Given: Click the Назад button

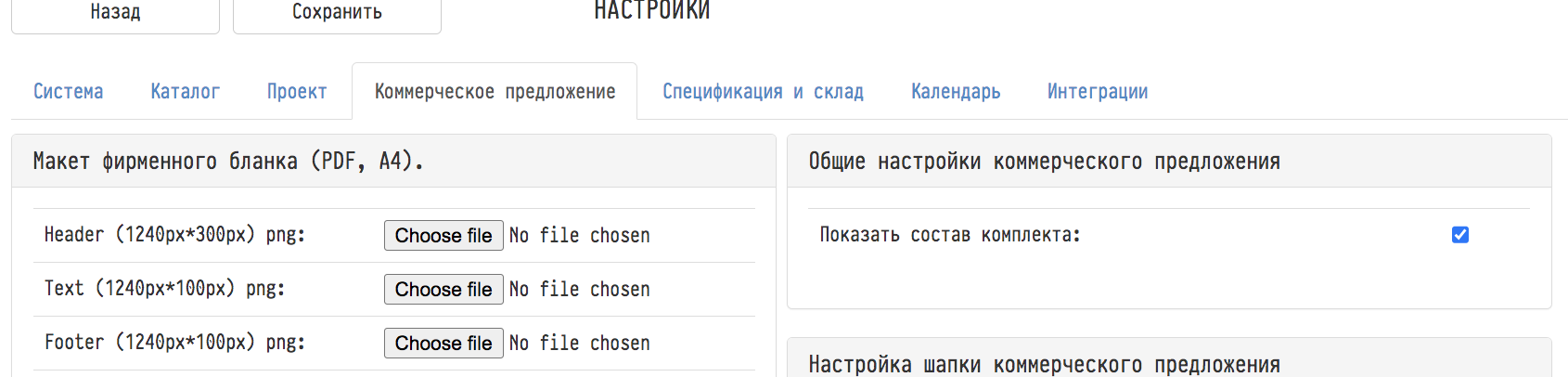Looking at the screenshot, I should click(x=115, y=13).
